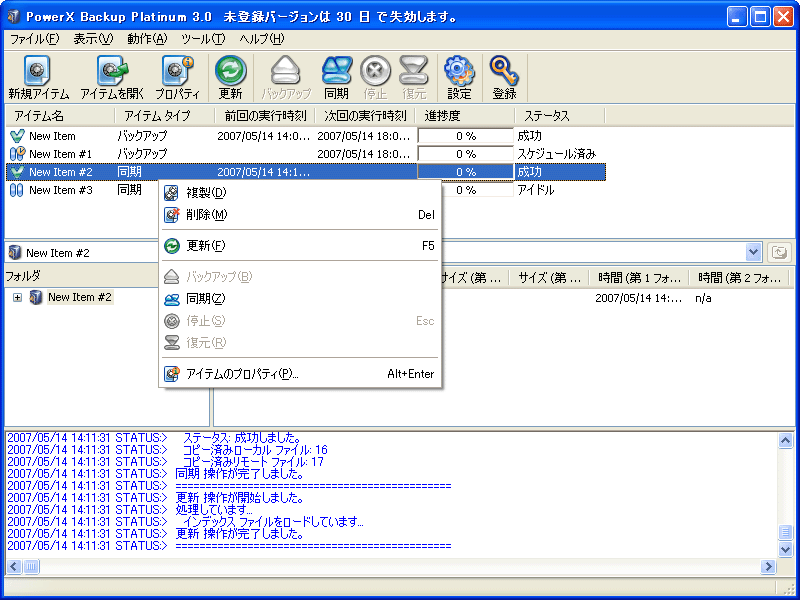Click the n/a cell in file pane
Image resolution: width=800 pixels, height=600 pixels.
coord(703,298)
